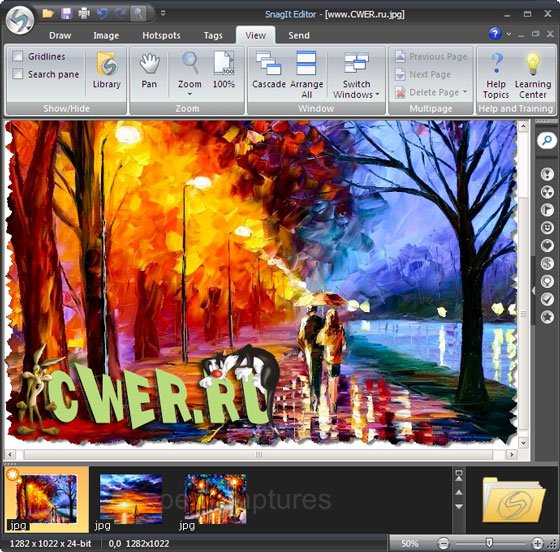Open the search magnifier in side panel
560x552 pixels.
point(547,140)
